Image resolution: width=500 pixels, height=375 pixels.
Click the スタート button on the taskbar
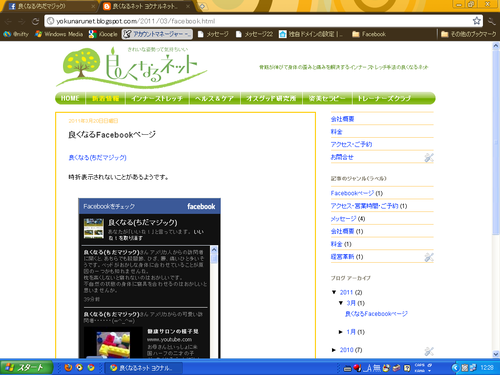coord(26,367)
